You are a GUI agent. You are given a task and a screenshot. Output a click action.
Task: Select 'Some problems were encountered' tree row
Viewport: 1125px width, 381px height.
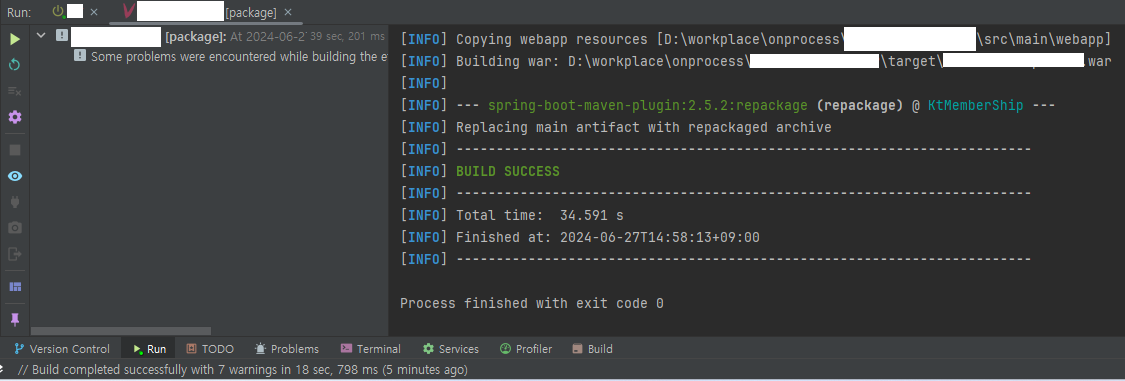209,56
